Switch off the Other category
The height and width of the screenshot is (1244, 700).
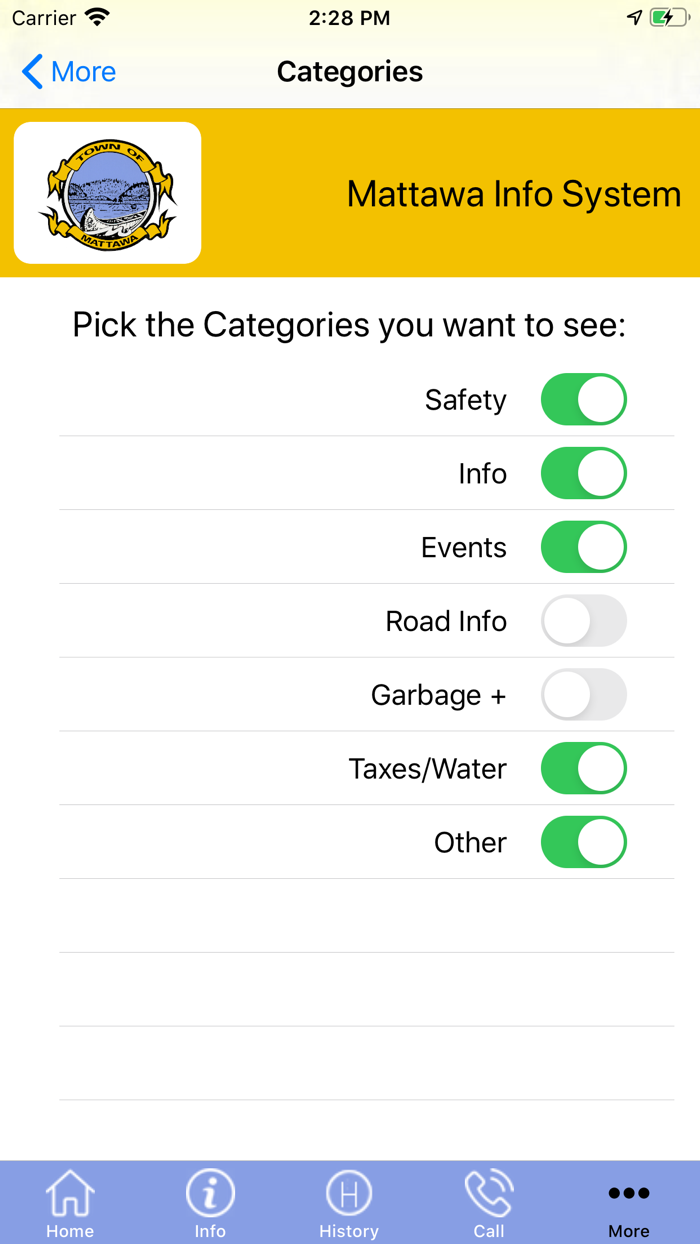tap(584, 843)
